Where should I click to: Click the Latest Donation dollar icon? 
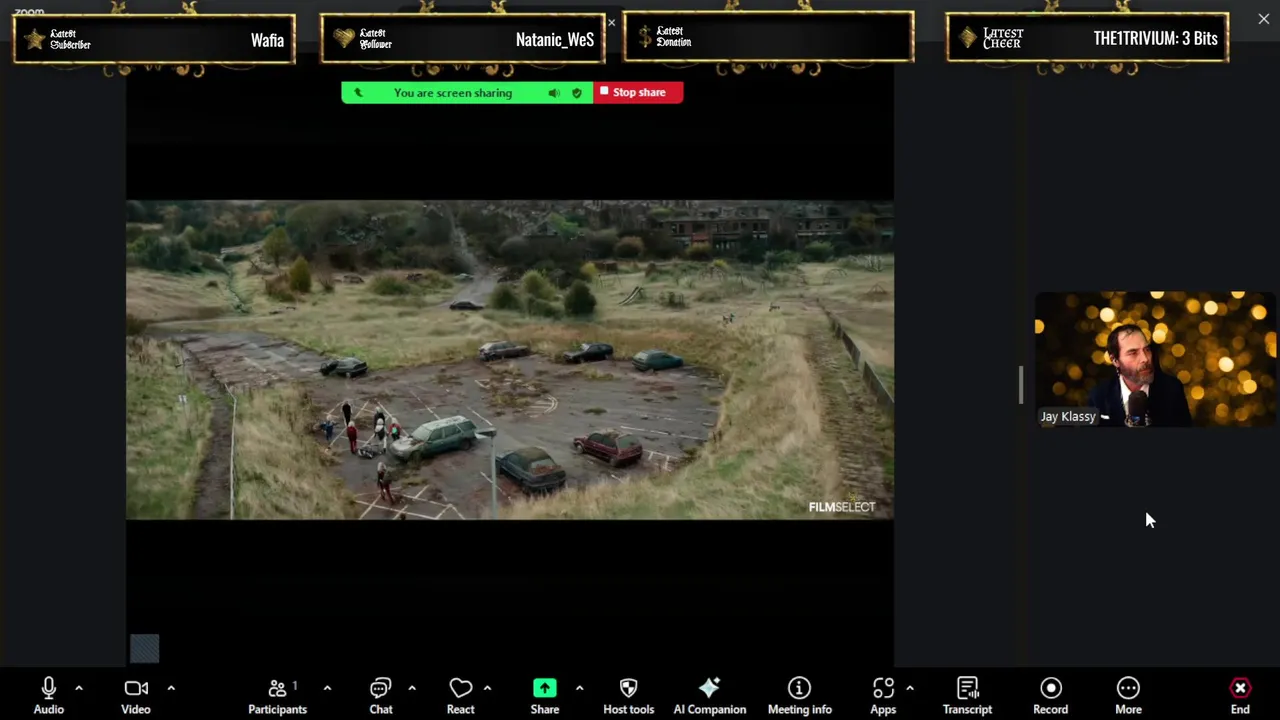(645, 37)
